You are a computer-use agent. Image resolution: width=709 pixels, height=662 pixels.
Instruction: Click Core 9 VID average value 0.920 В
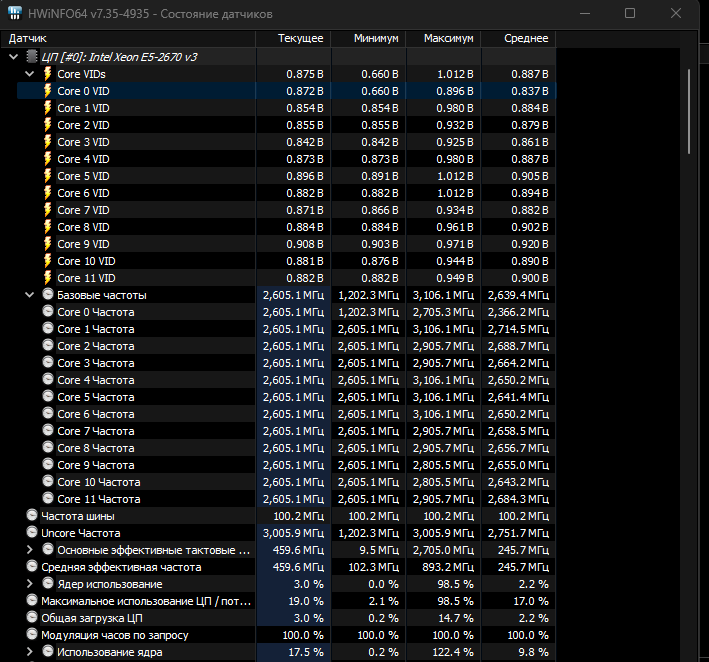tap(530, 244)
